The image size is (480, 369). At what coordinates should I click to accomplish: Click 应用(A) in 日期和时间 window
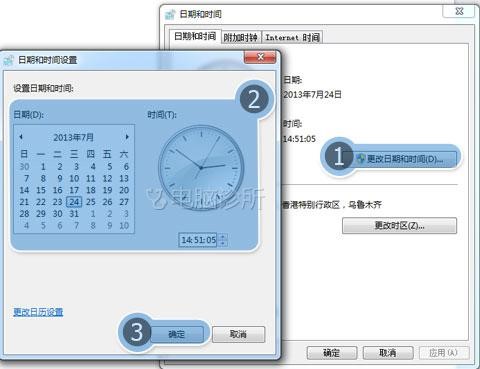click(444, 353)
